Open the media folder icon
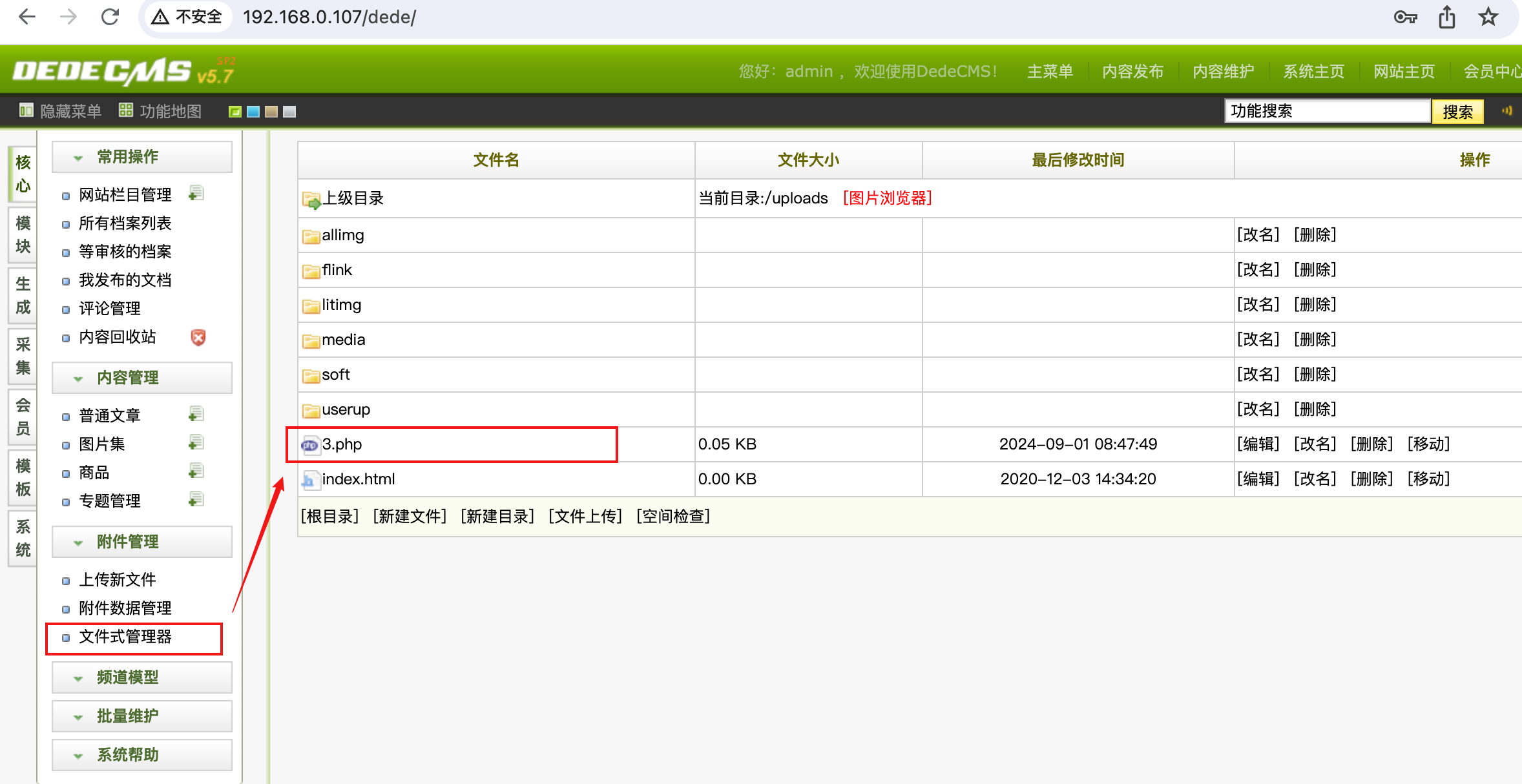1522x784 pixels. tap(310, 340)
